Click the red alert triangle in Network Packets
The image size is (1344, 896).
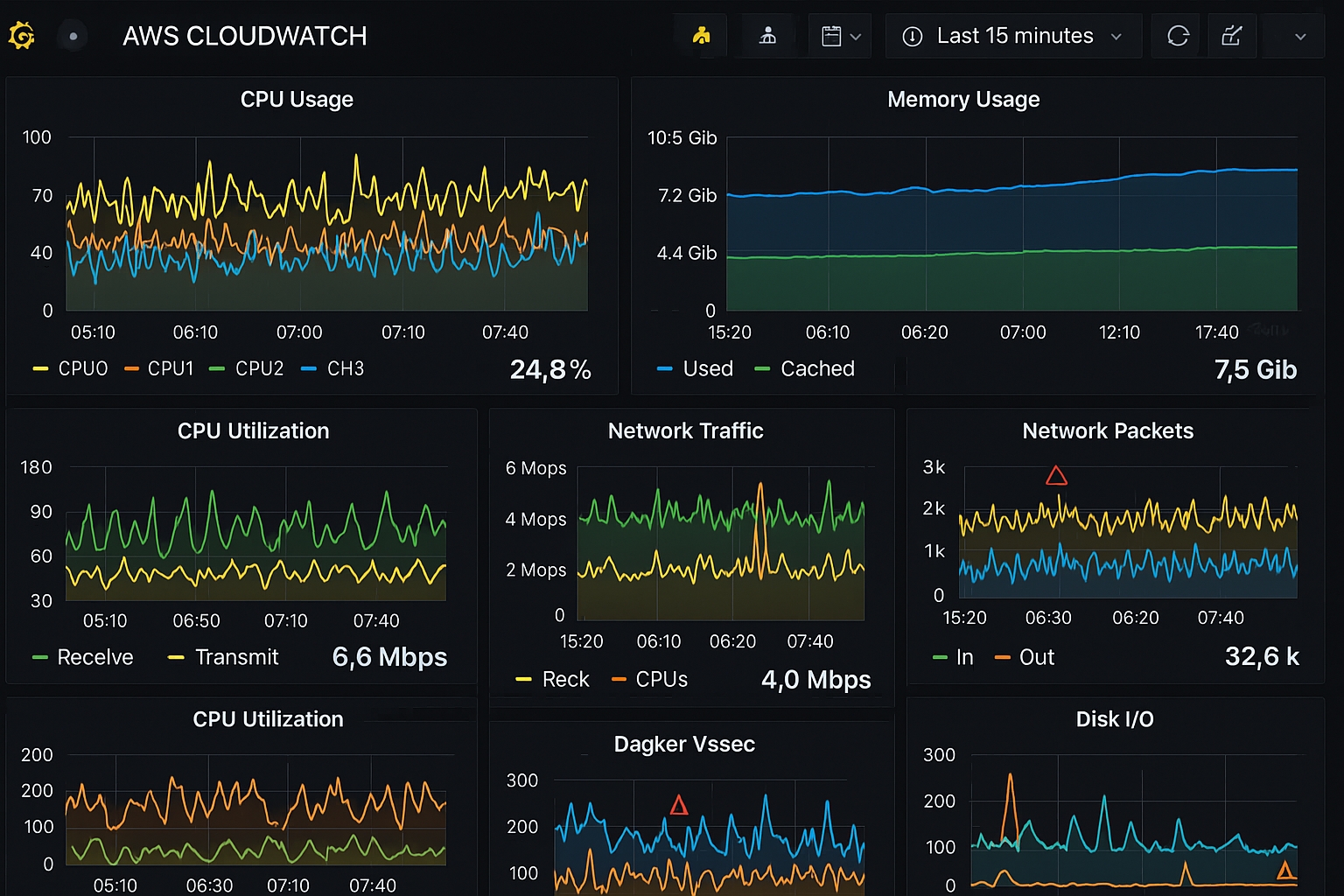coord(1056,476)
